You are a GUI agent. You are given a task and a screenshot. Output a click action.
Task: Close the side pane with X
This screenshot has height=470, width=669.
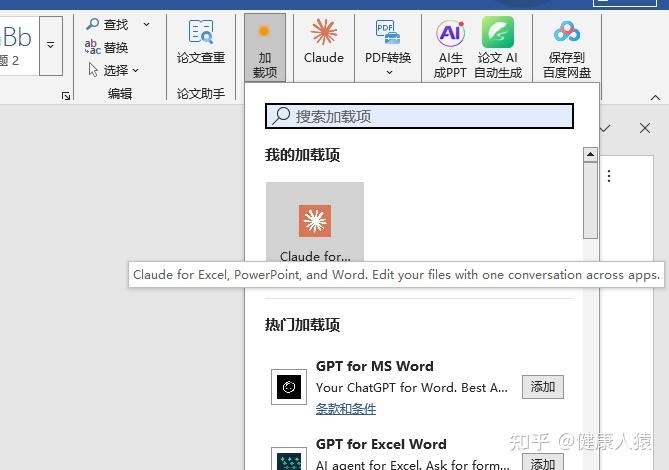(x=645, y=128)
